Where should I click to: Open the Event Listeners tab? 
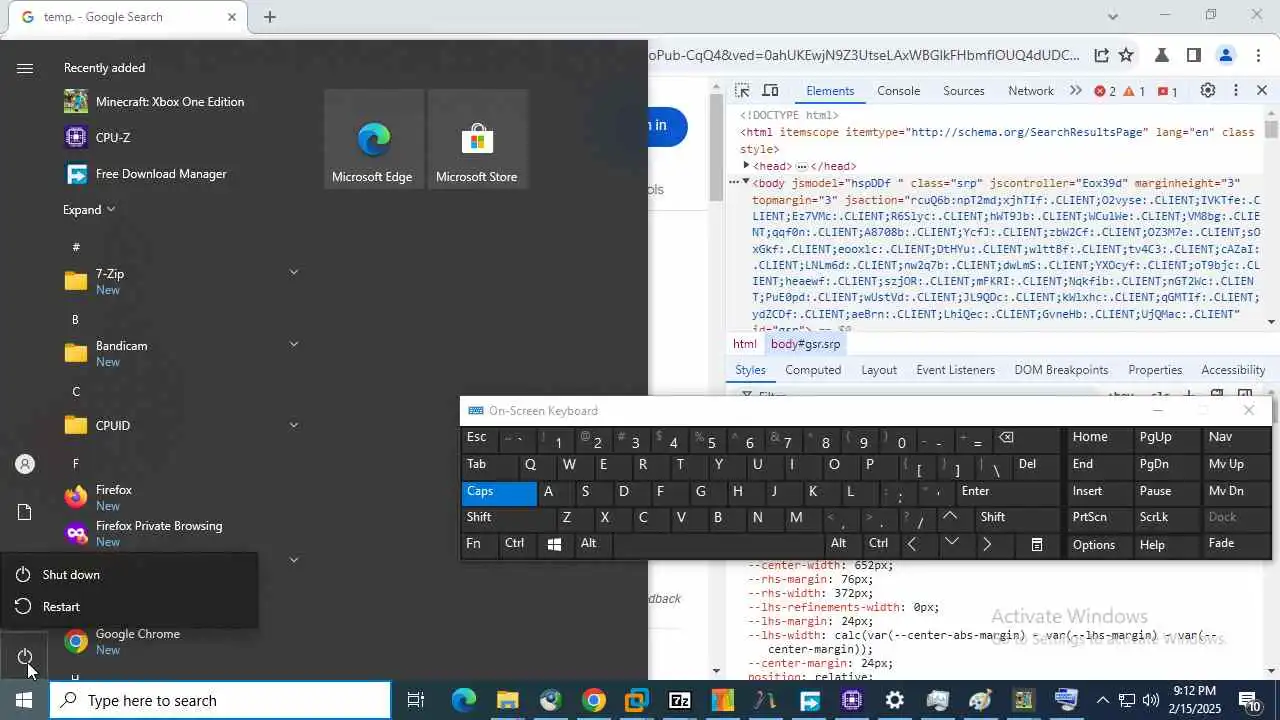pyautogui.click(x=956, y=370)
